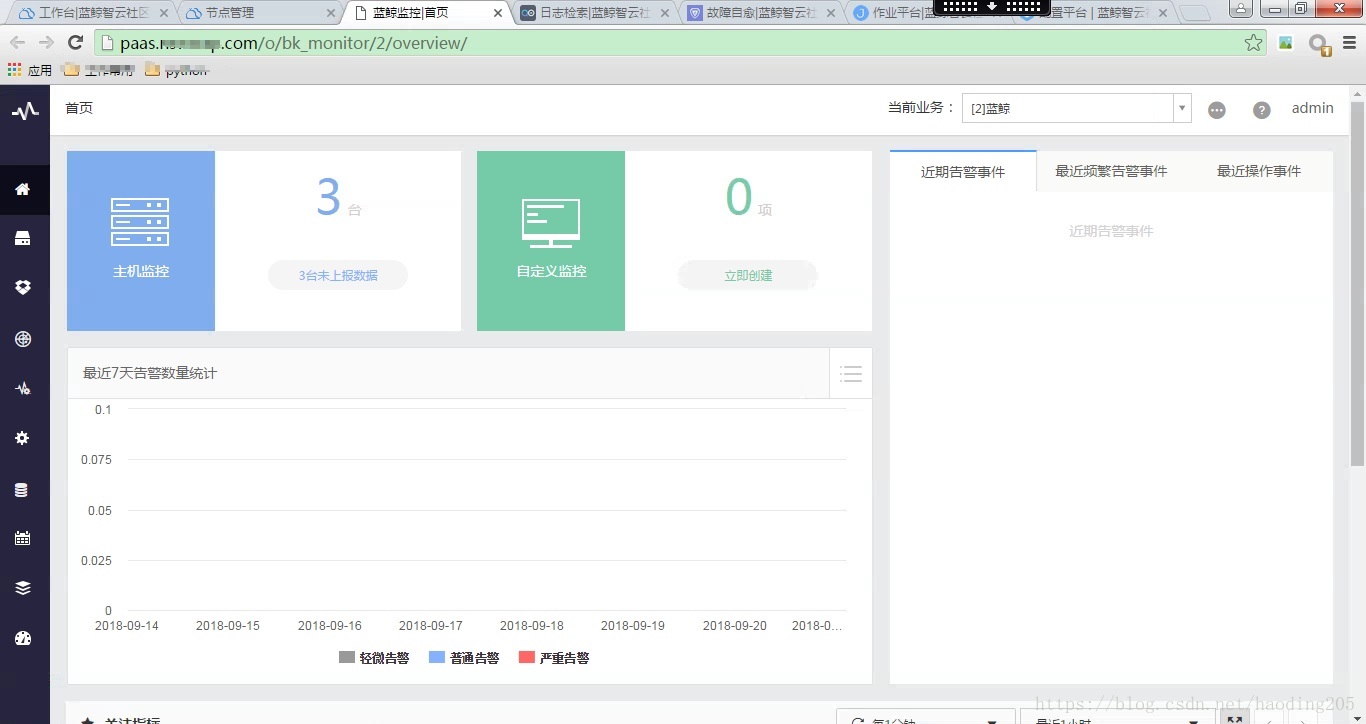
Task: Close the 节点管理 browser tab
Action: pos(331,13)
